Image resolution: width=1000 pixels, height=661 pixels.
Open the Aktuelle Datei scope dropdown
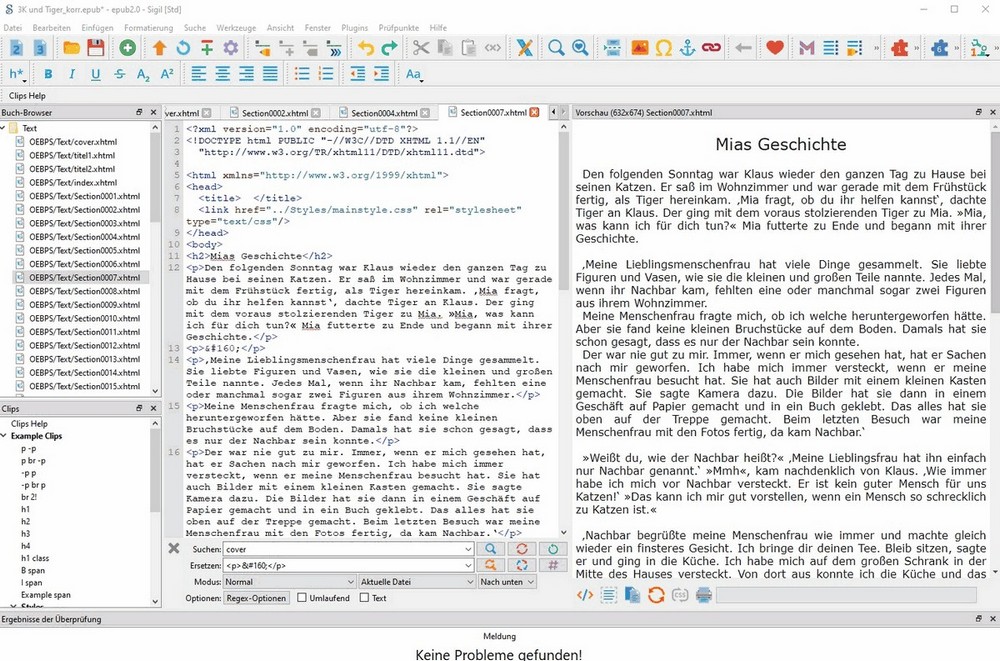pyautogui.click(x=415, y=582)
